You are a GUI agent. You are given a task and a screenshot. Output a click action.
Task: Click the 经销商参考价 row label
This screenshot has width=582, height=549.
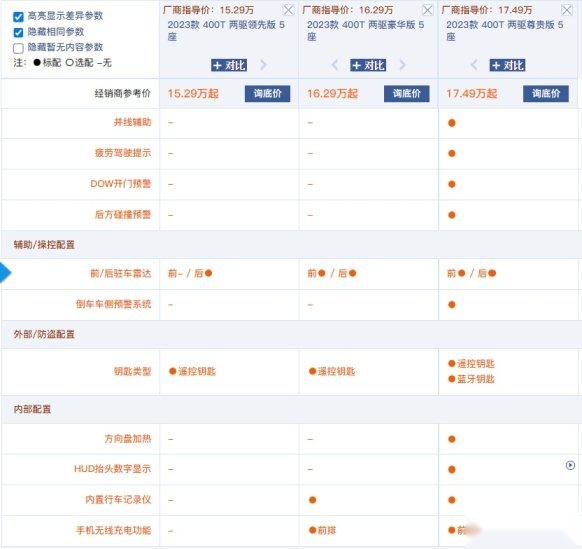(123, 93)
